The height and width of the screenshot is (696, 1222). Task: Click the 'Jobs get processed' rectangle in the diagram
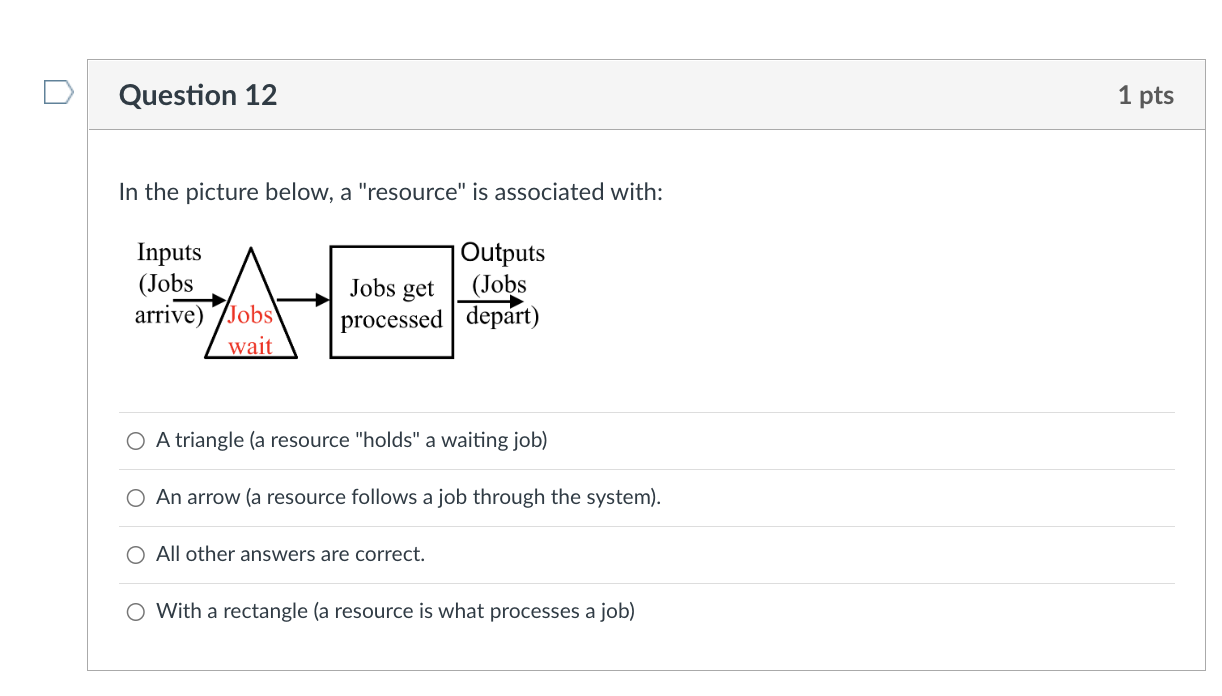pos(391,300)
